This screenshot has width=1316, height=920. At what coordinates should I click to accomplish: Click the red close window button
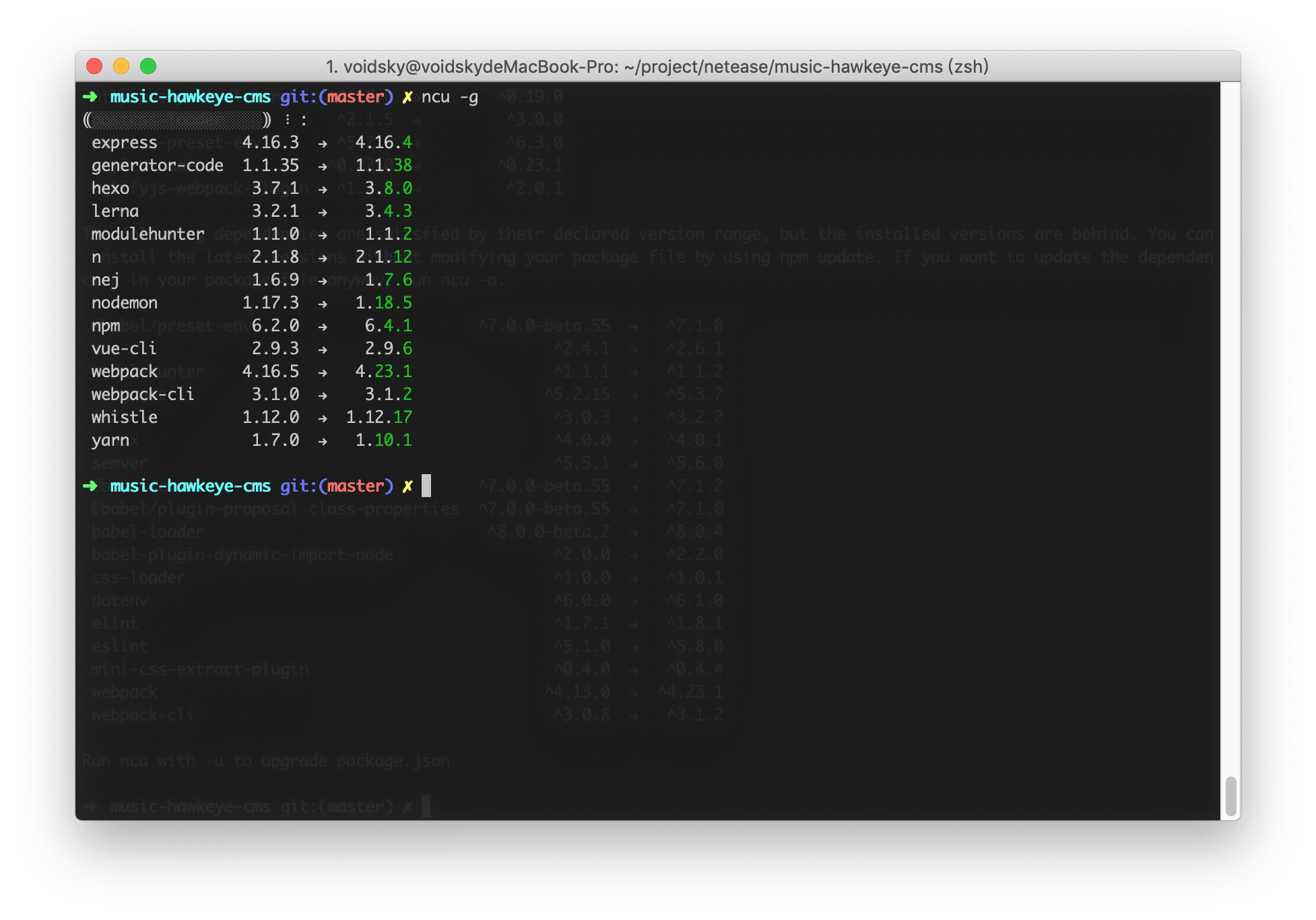(94, 66)
